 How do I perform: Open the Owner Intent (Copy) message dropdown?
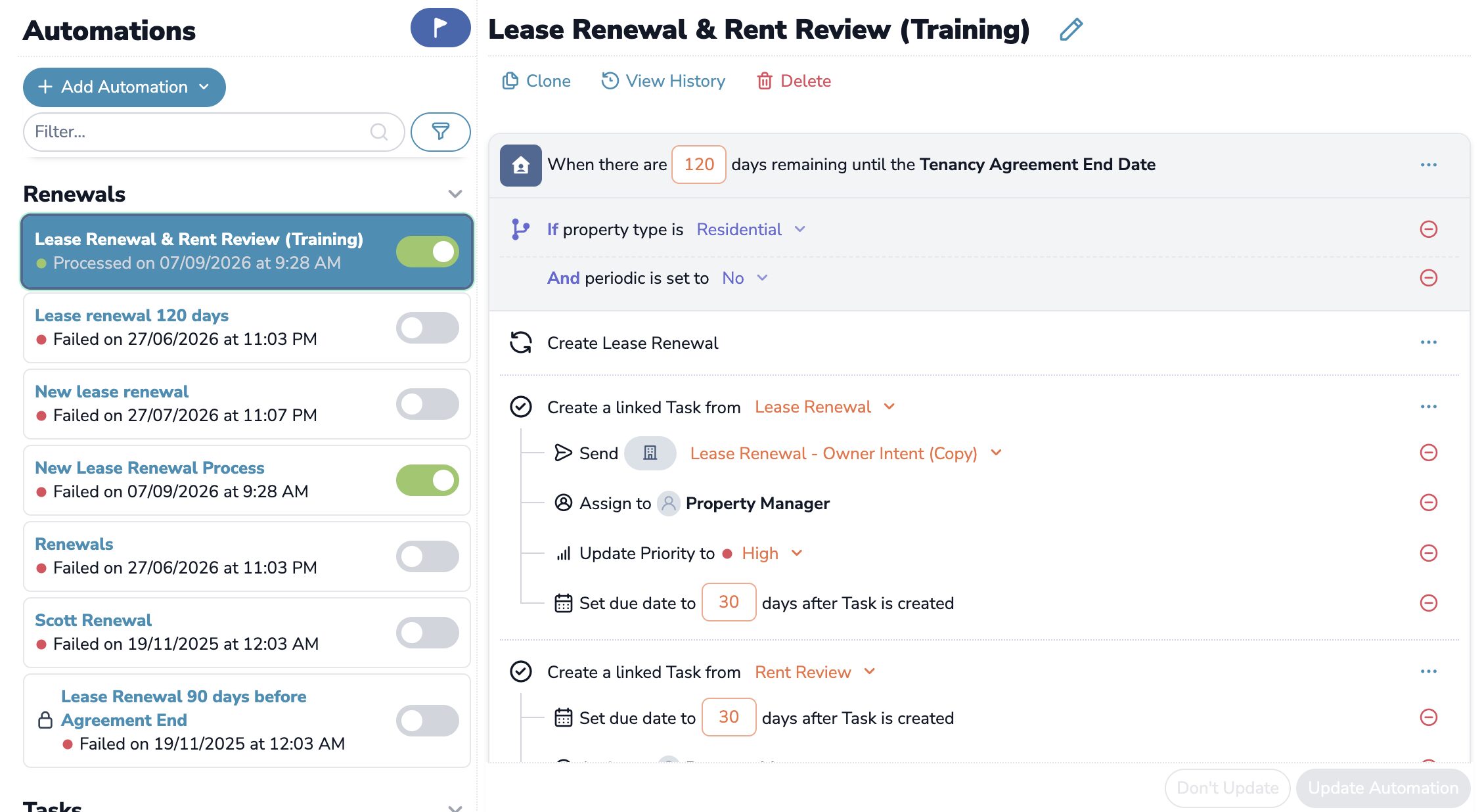[x=845, y=453]
